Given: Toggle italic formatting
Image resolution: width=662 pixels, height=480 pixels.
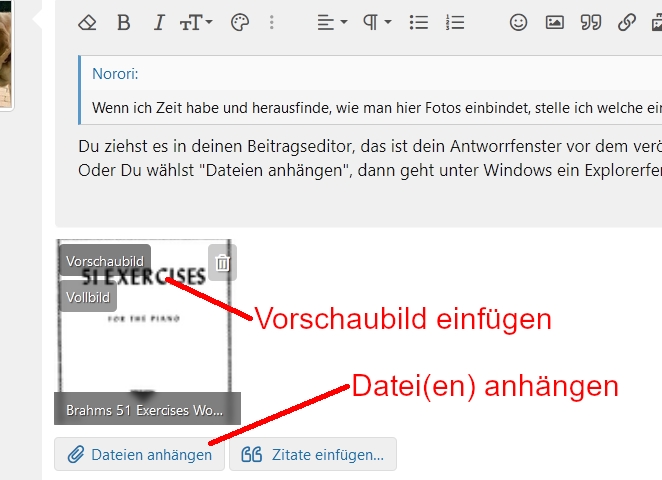Looking at the screenshot, I should pos(159,22).
